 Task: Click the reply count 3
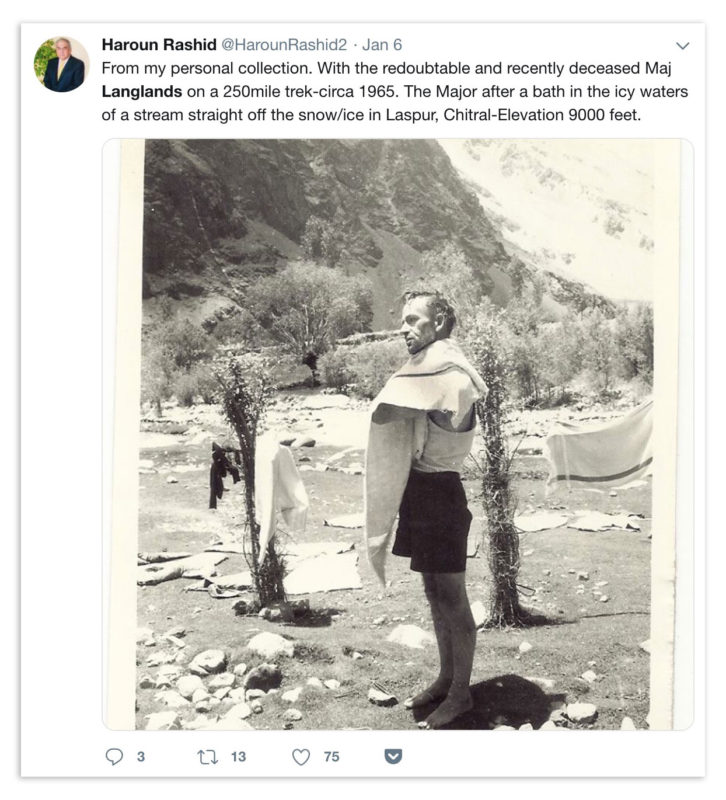[141, 757]
